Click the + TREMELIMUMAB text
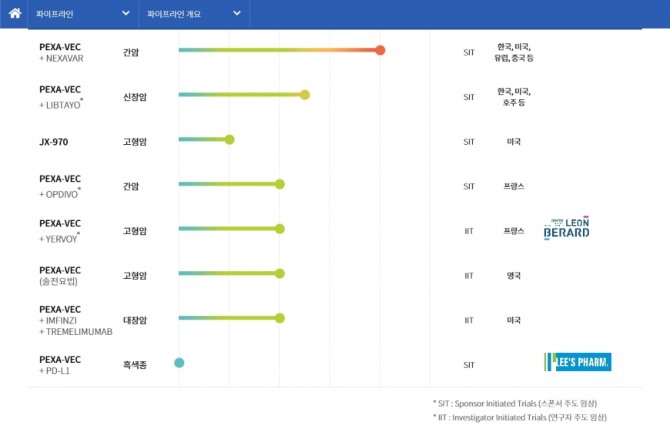The width and height of the screenshot is (670, 432). [x=76, y=332]
